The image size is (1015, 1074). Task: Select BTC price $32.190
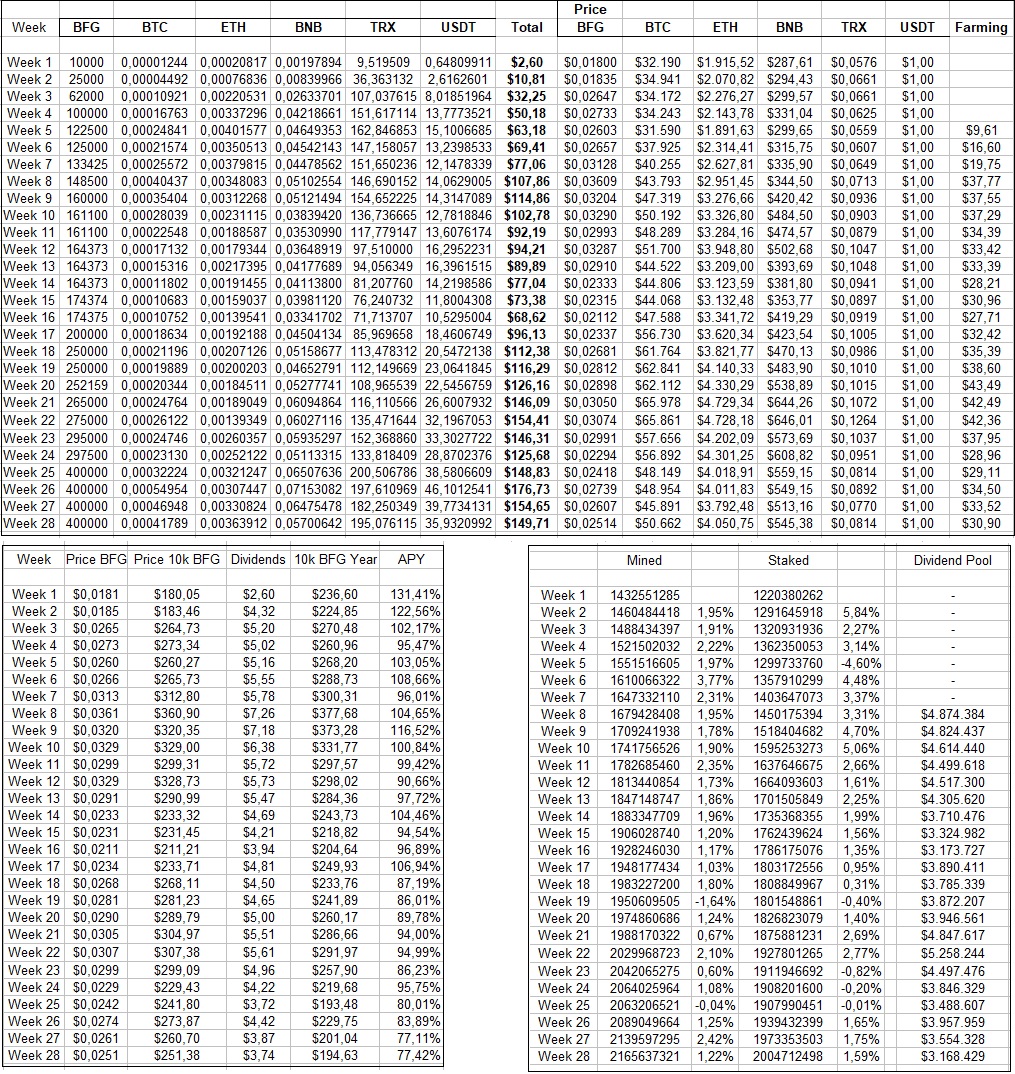click(657, 62)
